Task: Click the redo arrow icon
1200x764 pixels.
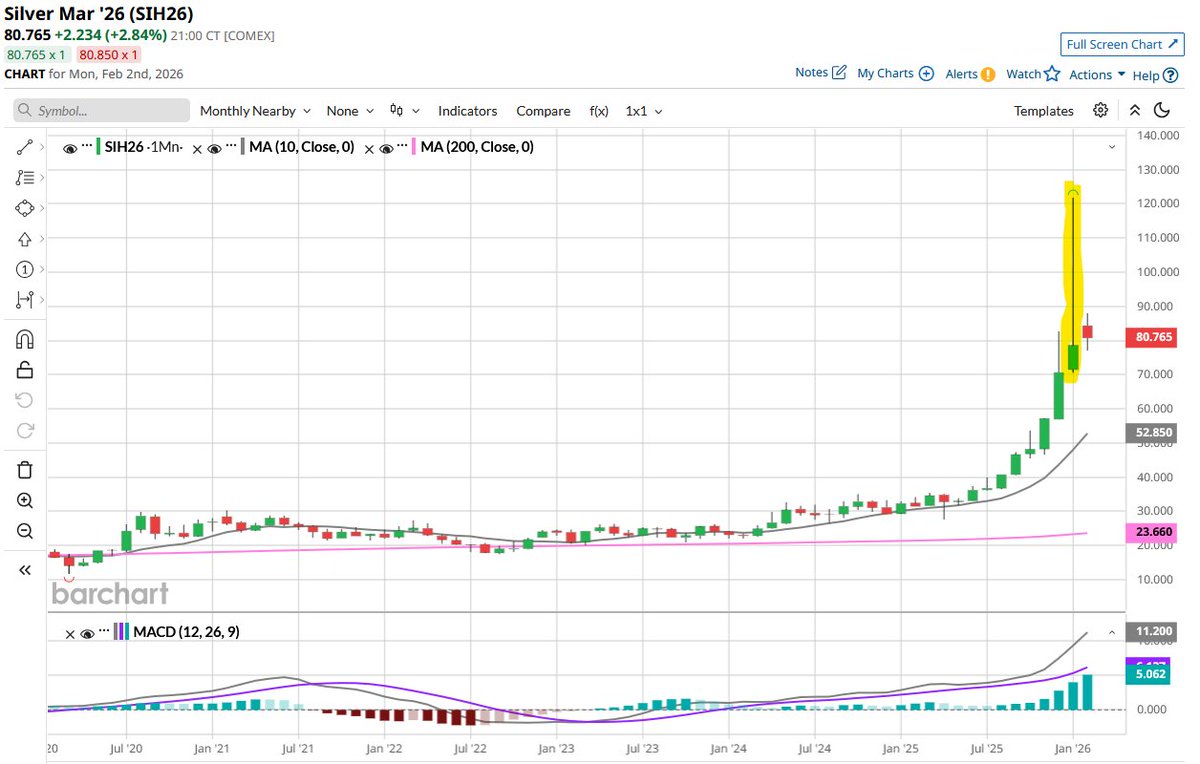Action: click(25, 431)
